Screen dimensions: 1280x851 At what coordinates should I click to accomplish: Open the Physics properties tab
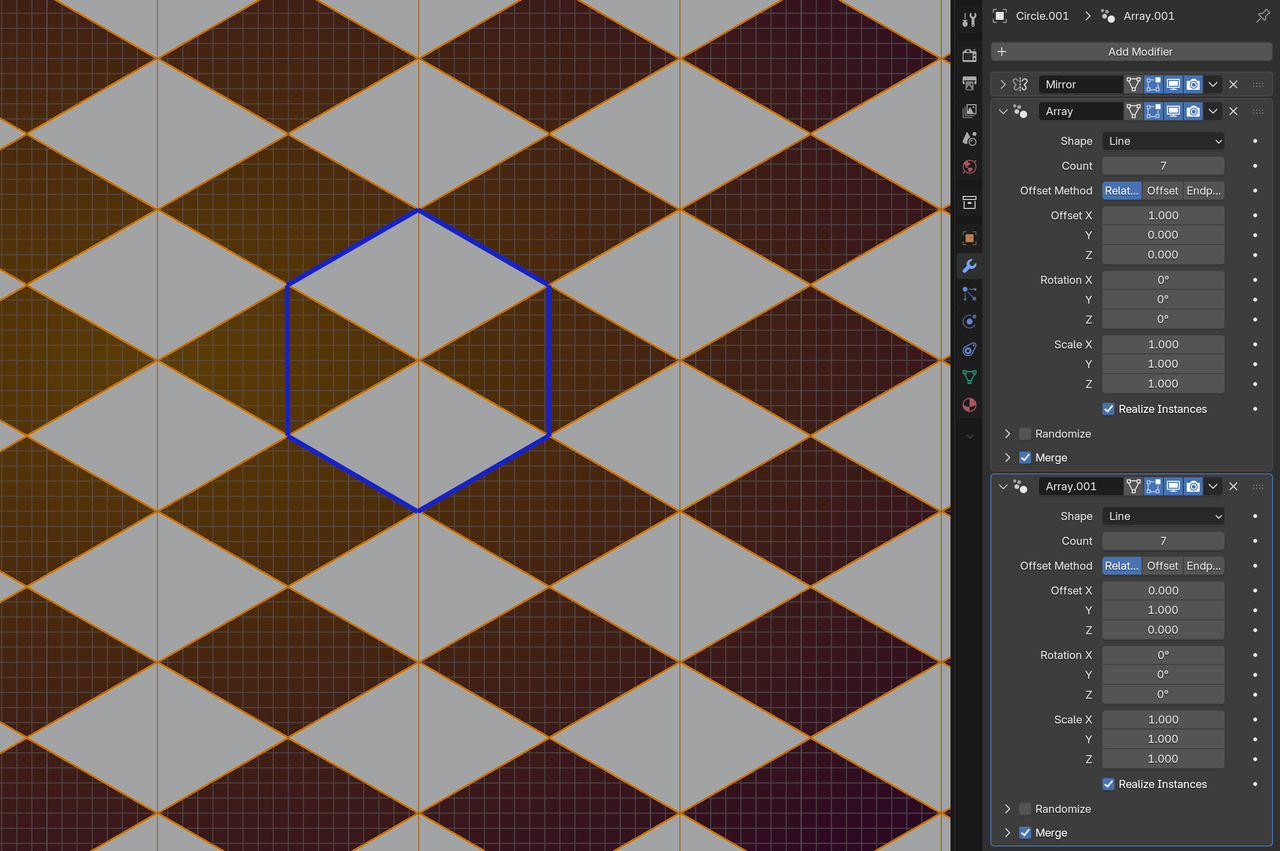pyautogui.click(x=968, y=321)
